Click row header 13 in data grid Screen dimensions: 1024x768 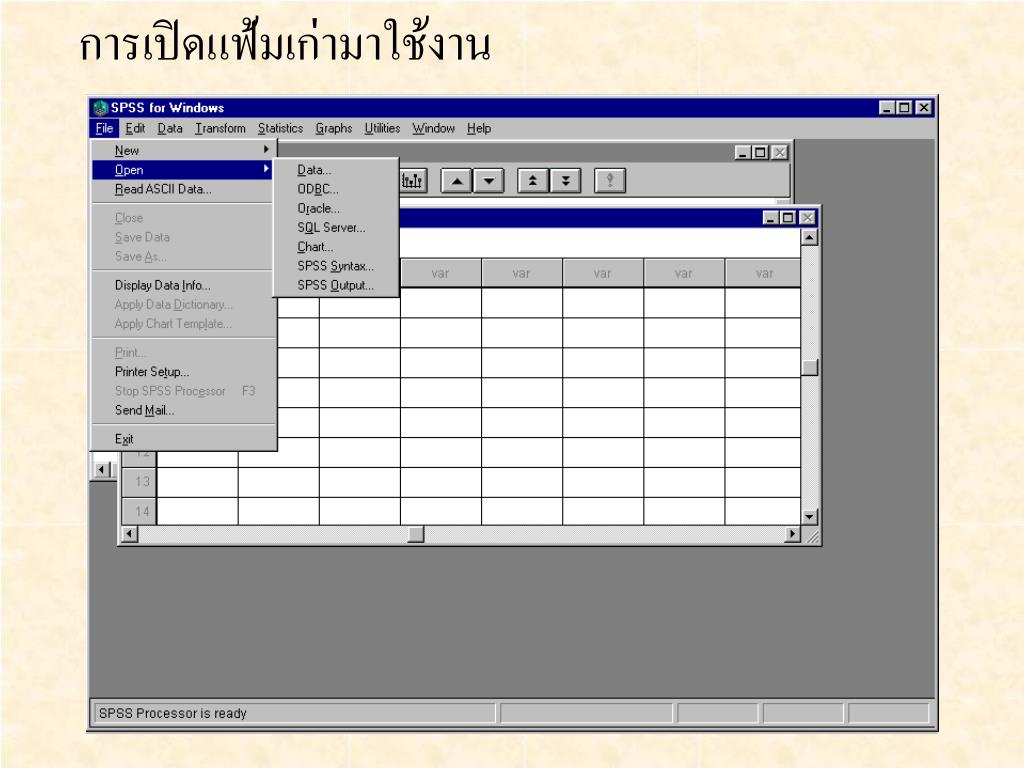139,482
